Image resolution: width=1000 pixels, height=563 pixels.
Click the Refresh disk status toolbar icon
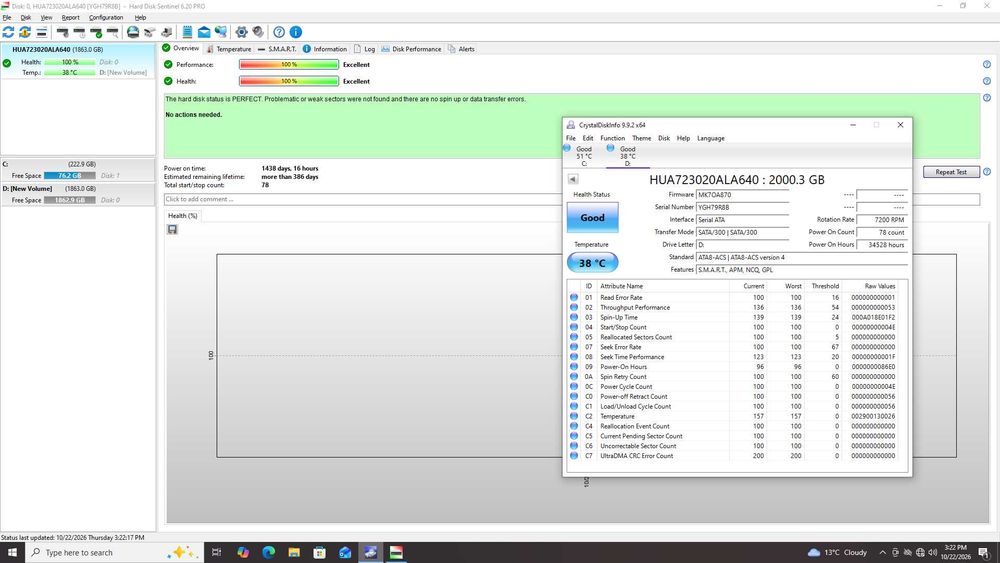point(8,32)
